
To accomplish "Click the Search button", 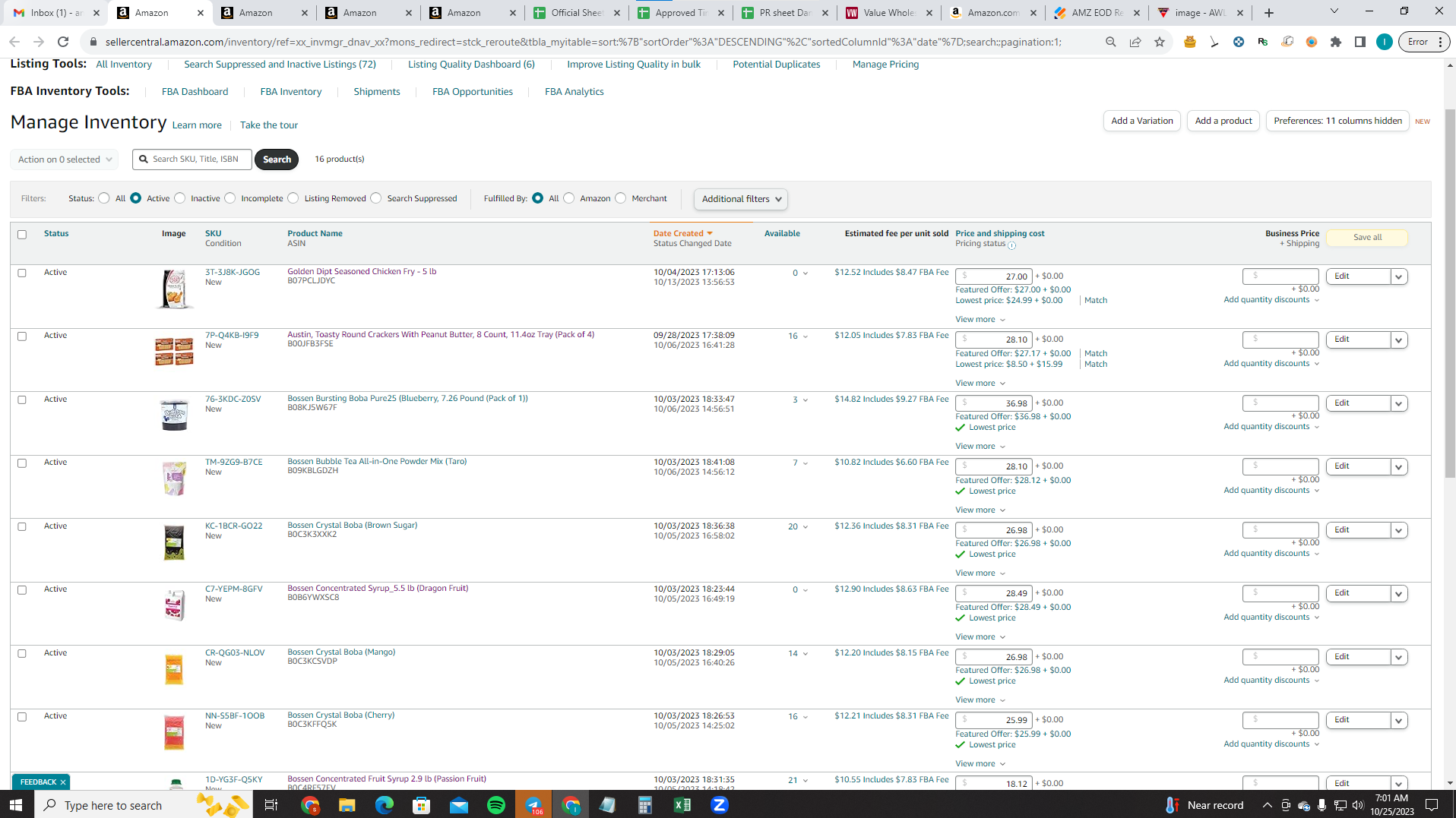I will click(x=277, y=159).
